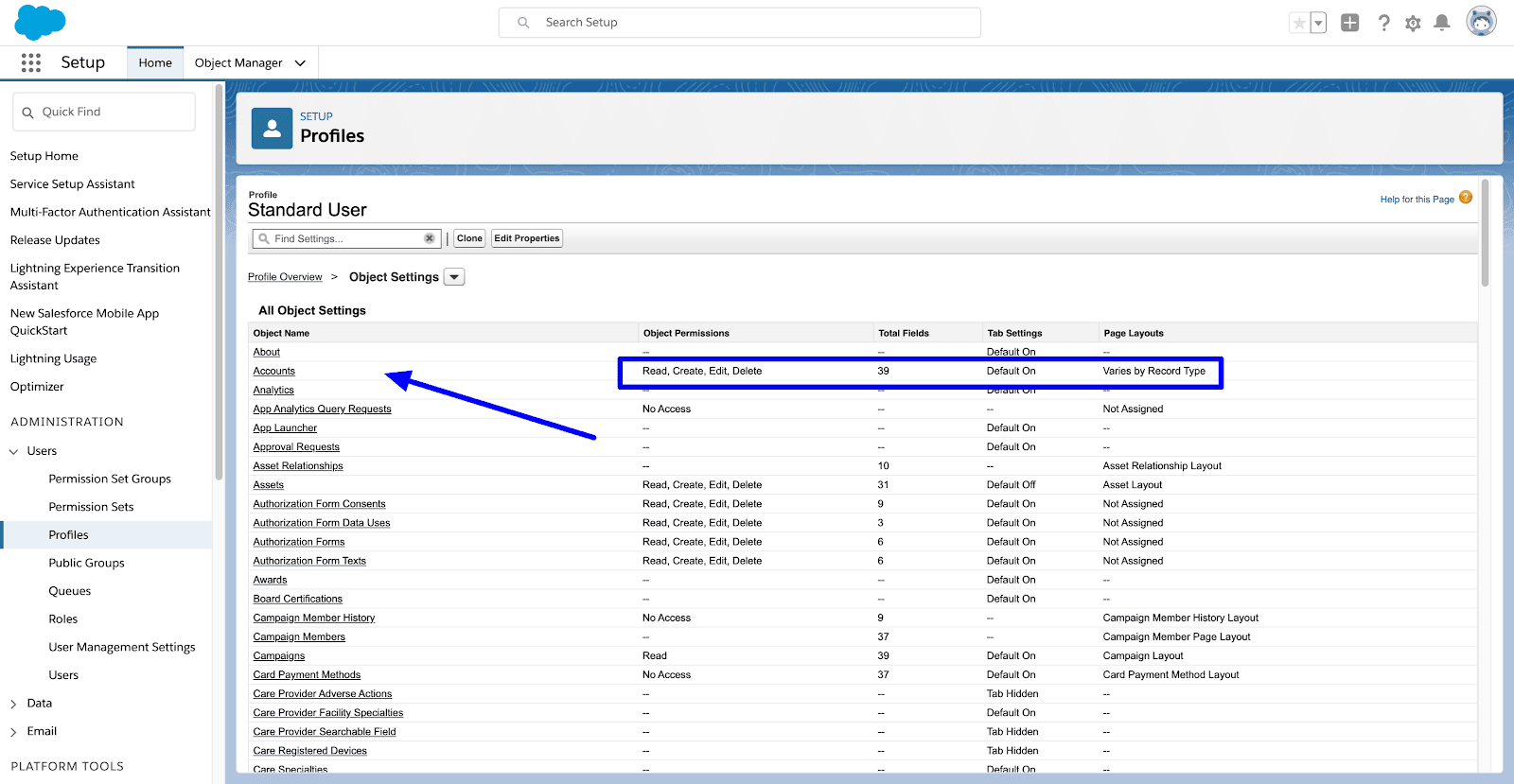The height and width of the screenshot is (784, 1514).
Task: Open Help for this Page link
Action: [1417, 200]
